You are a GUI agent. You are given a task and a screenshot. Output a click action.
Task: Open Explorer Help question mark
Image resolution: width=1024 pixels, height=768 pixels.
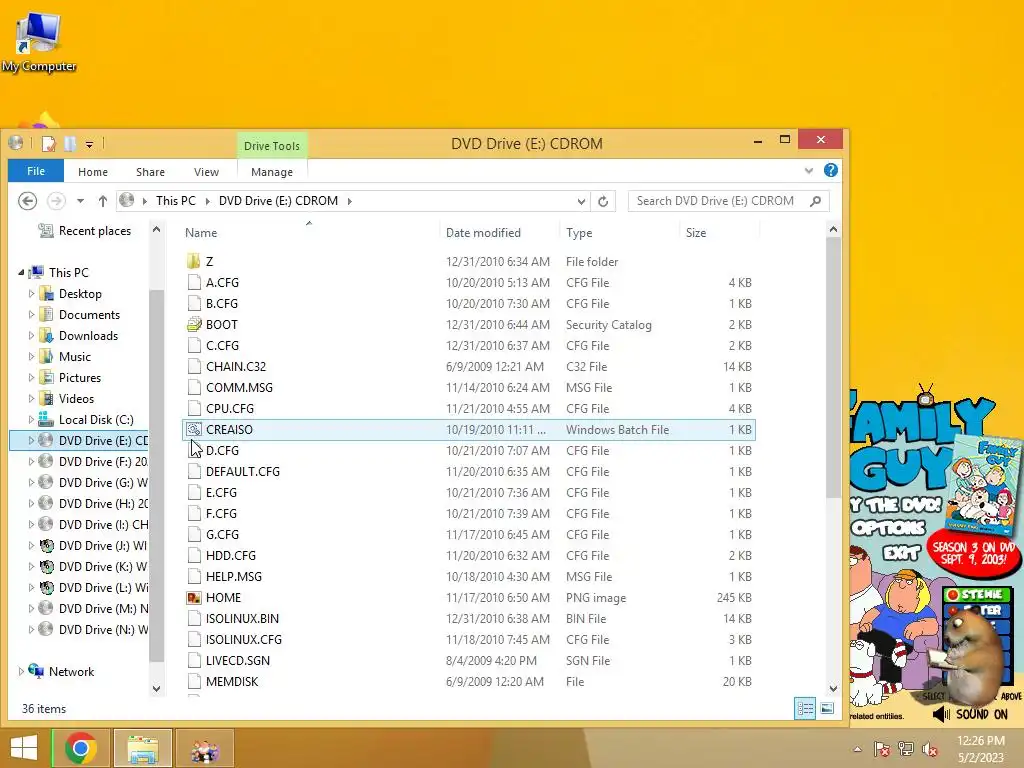coord(831,170)
